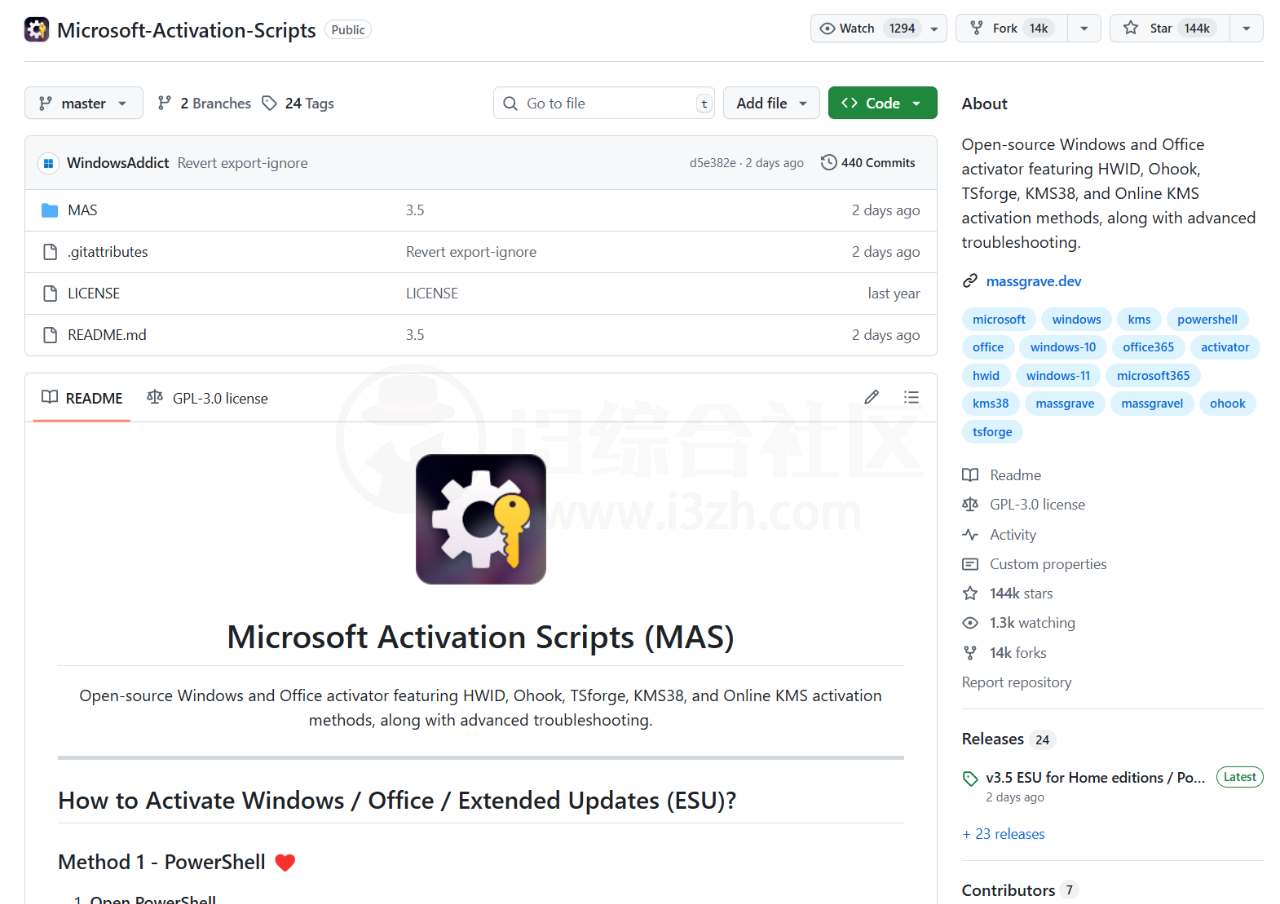This screenshot has width=1280, height=904.
Task: Click the pencil edit README icon
Action: 871,397
